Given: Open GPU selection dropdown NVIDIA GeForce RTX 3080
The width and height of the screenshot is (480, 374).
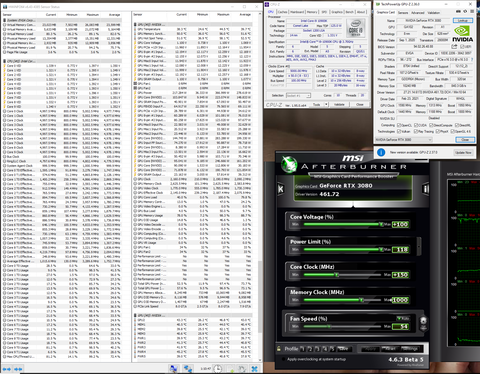Looking at the screenshot, I should pos(404,140).
